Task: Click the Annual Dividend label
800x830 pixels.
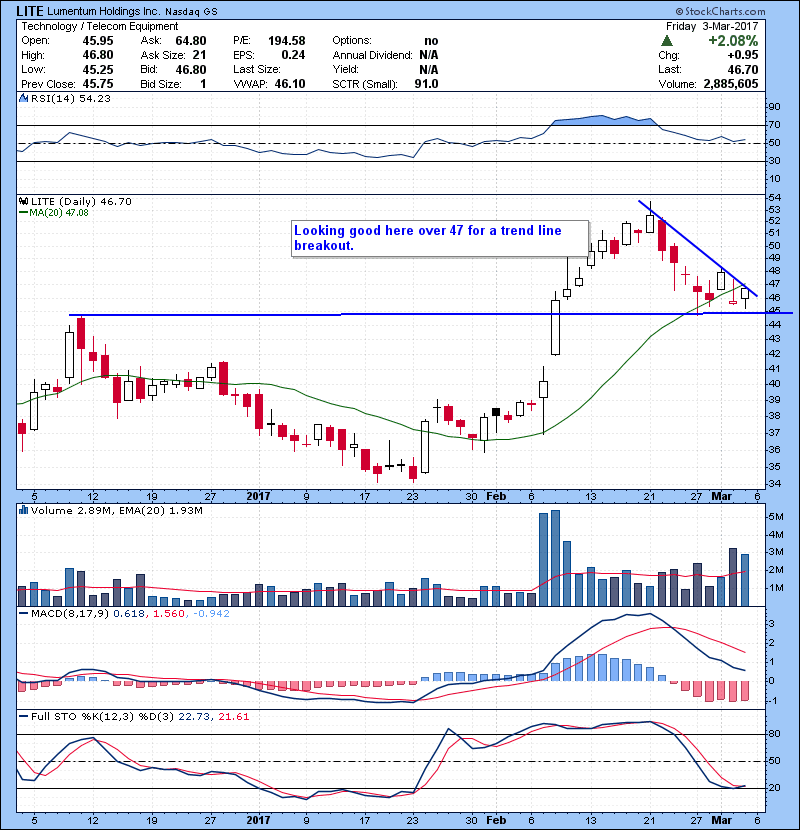Action: click(x=372, y=55)
